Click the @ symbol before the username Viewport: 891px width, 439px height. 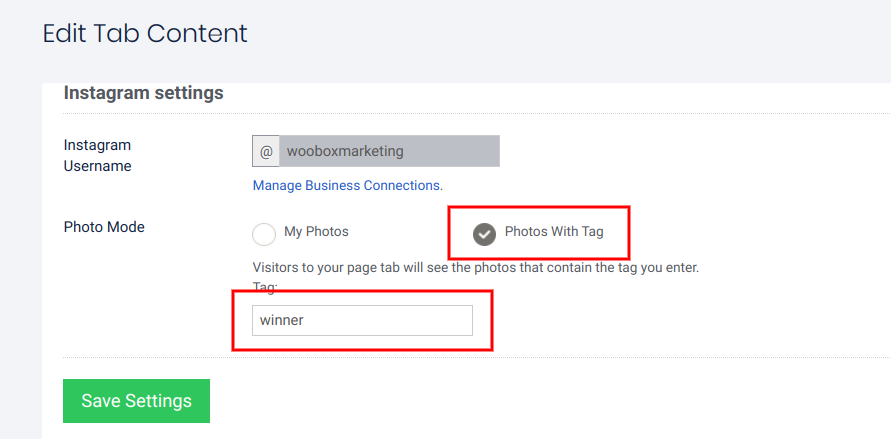point(266,152)
